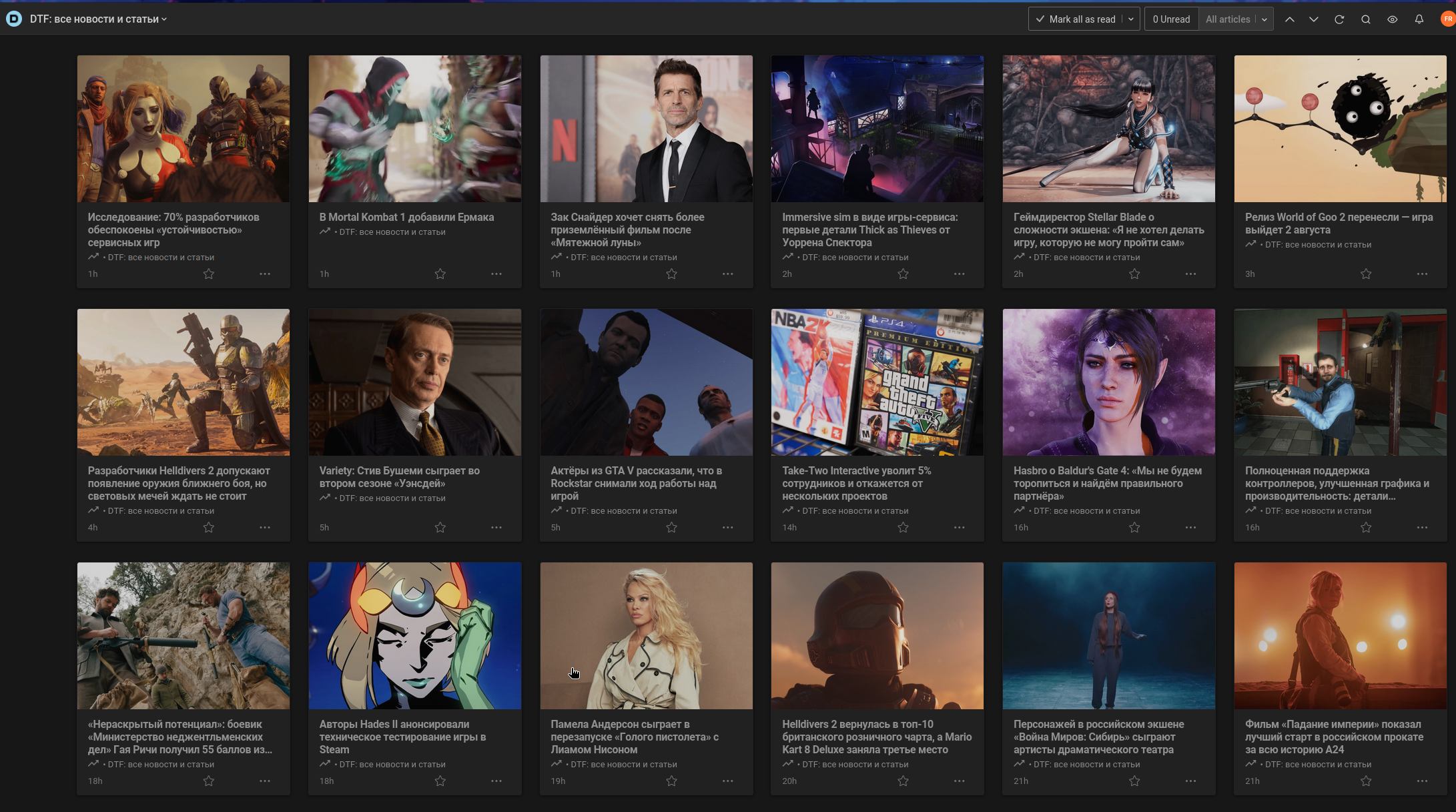Open search in the top toolbar
Viewport: 1456px width, 812px height.
click(1366, 19)
